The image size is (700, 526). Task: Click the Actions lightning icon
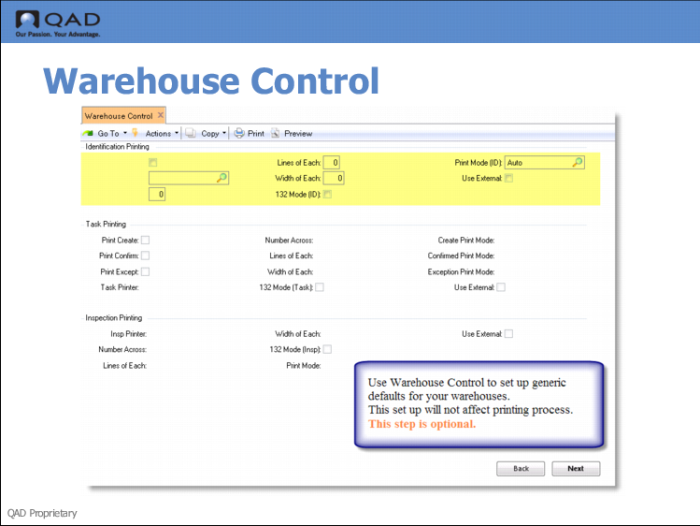point(135,133)
